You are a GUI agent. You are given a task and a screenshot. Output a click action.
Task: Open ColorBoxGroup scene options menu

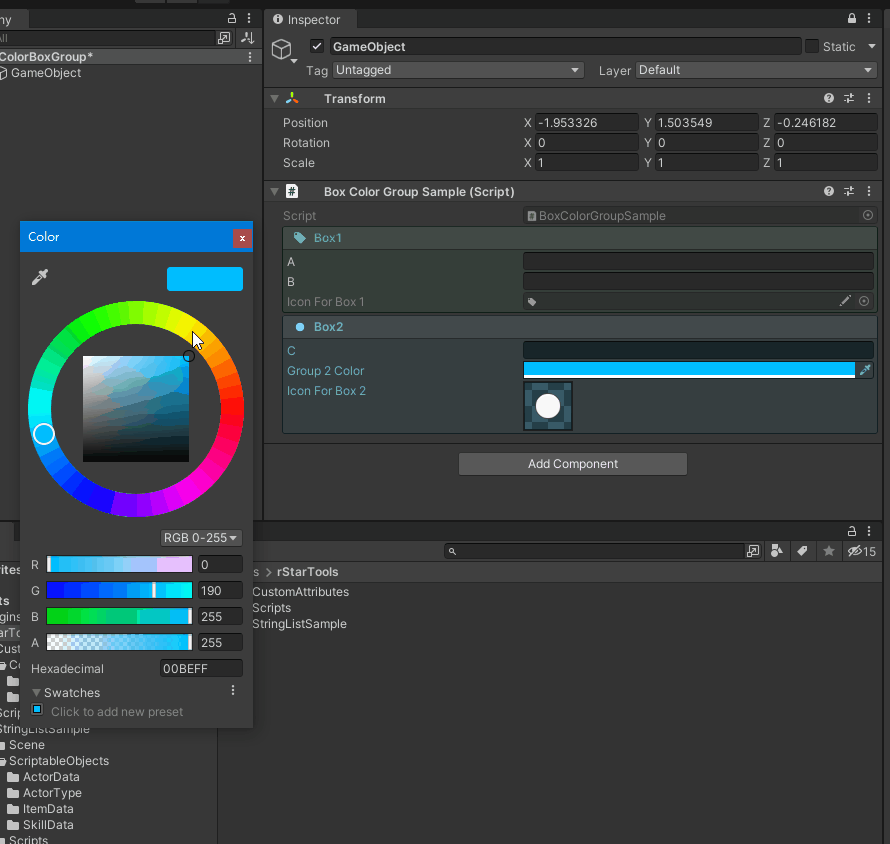pos(250,57)
